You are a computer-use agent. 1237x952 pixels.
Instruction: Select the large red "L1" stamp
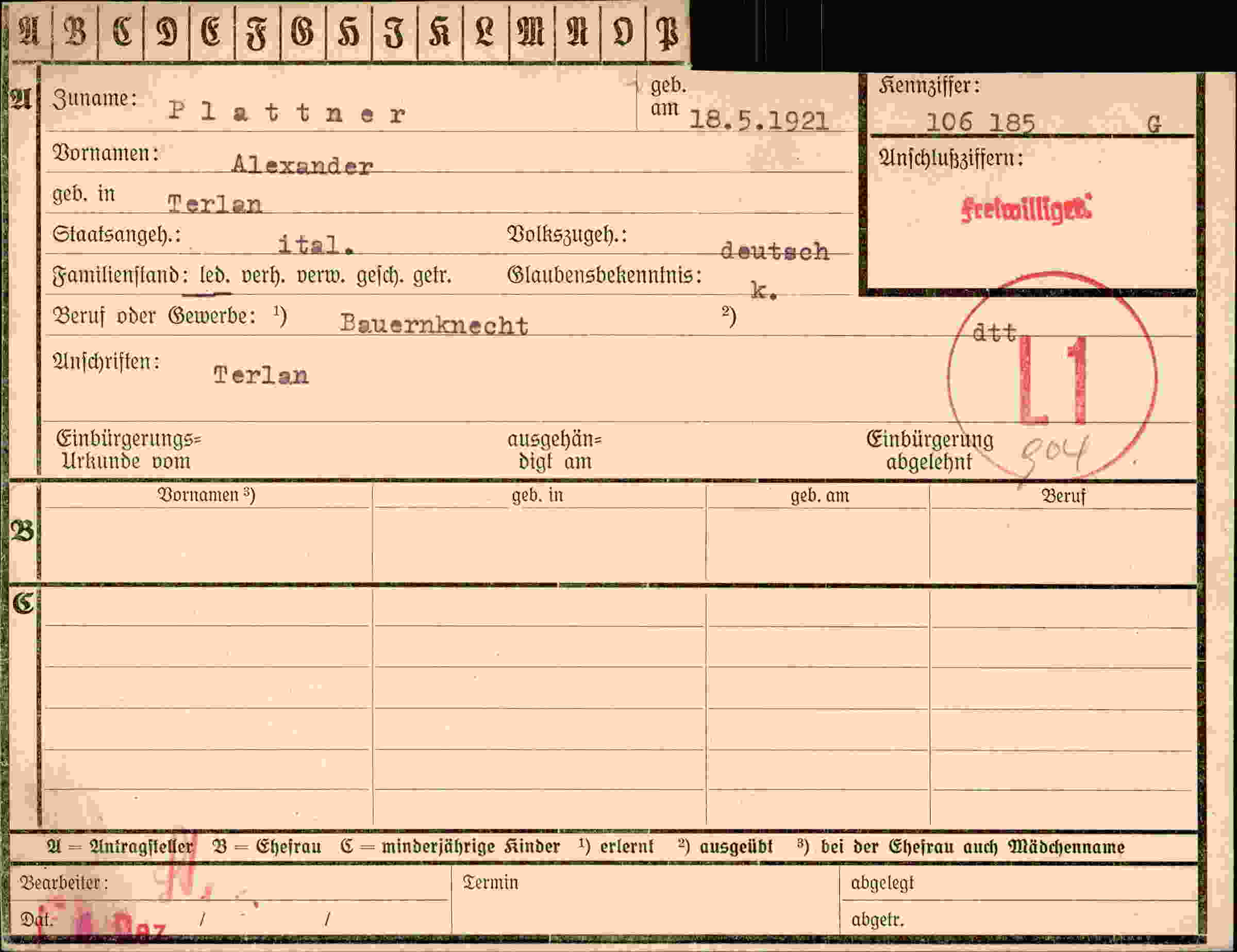click(1054, 380)
